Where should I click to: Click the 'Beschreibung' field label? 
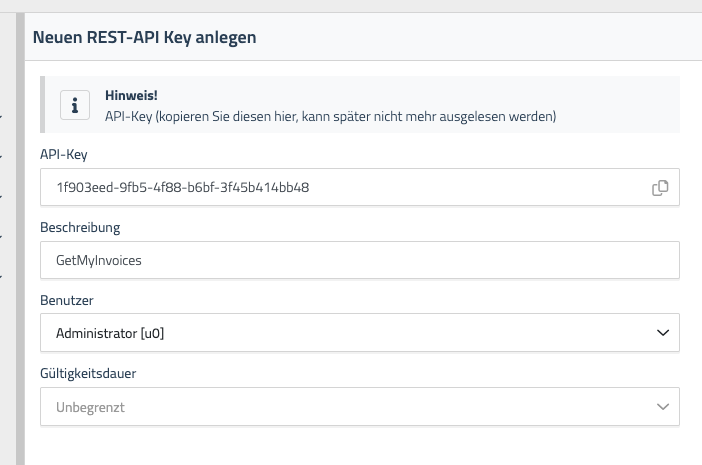coord(80,227)
